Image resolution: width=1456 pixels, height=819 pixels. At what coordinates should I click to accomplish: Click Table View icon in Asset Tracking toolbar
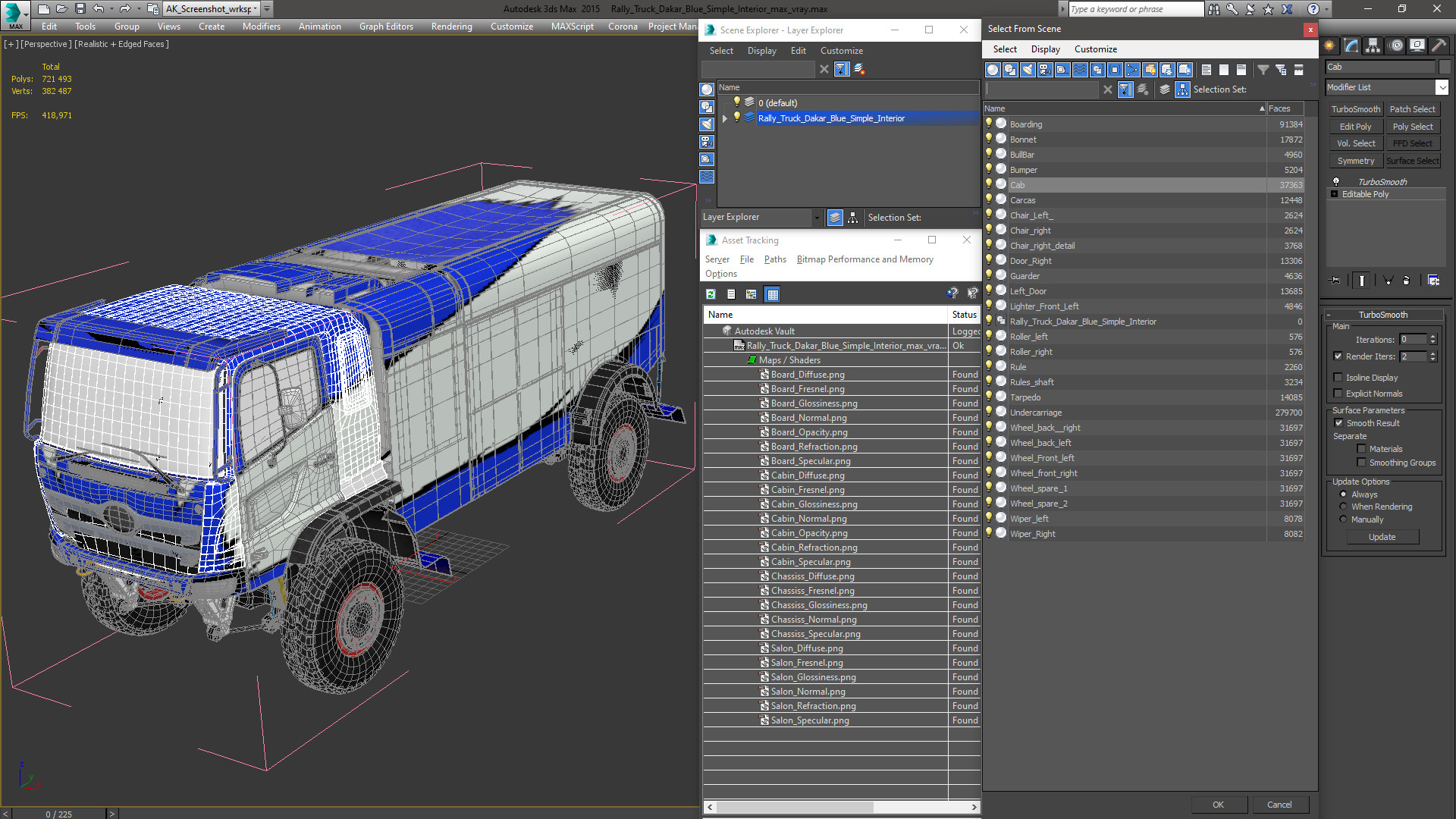click(773, 294)
